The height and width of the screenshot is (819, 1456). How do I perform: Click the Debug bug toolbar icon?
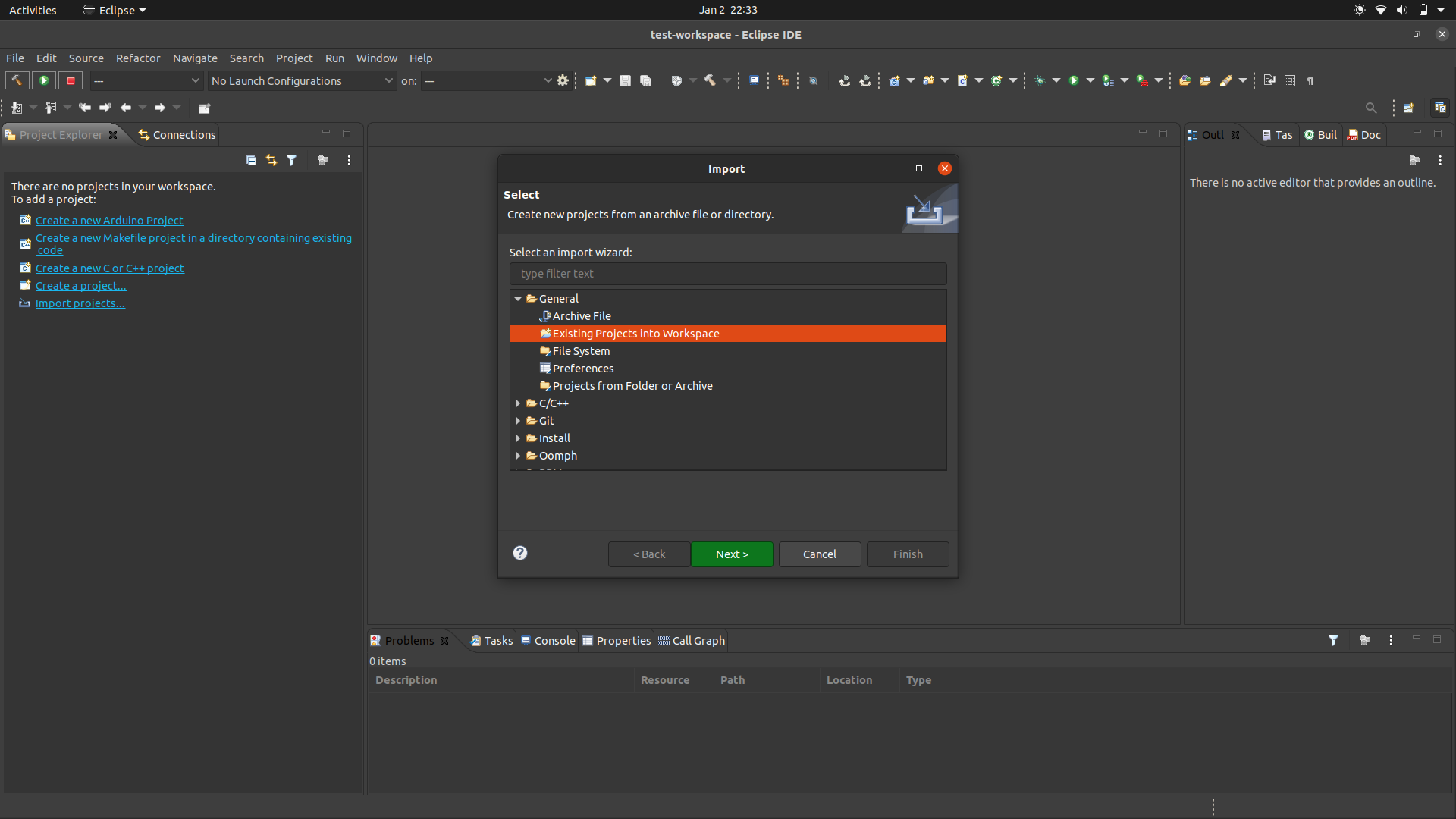1040,80
